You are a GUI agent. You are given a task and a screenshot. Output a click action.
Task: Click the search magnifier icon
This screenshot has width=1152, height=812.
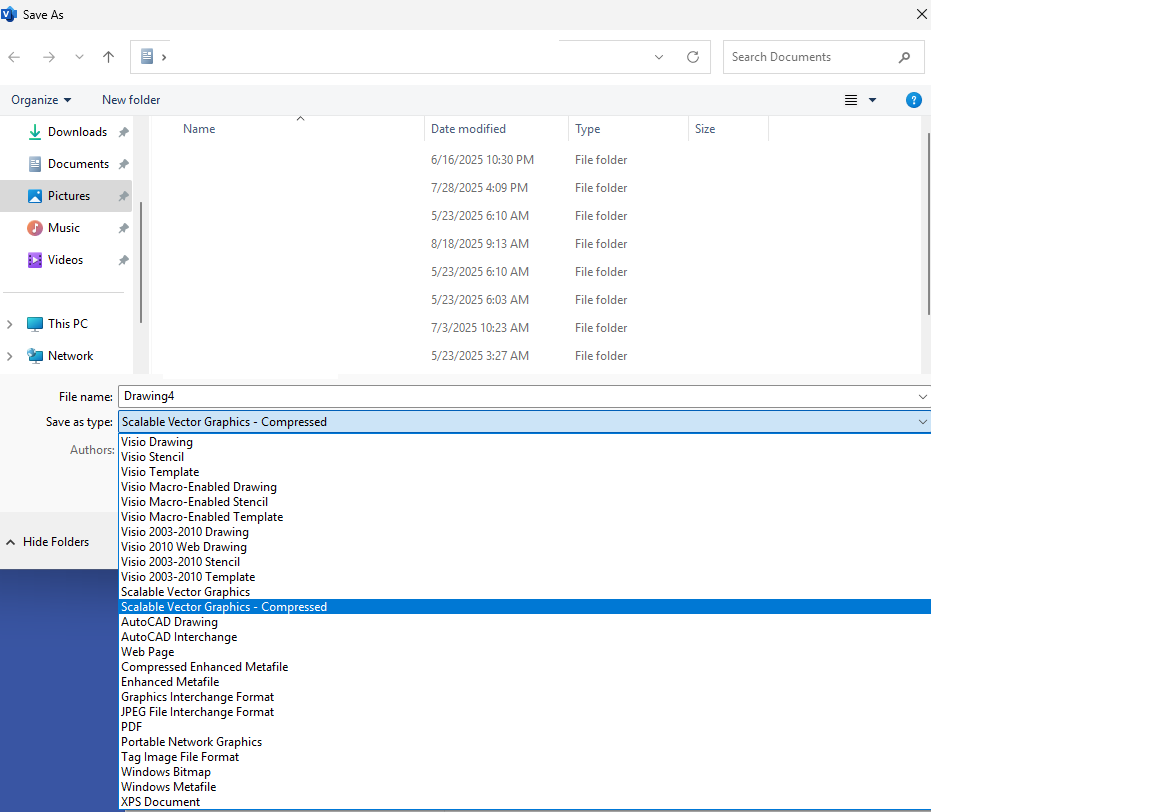point(904,57)
